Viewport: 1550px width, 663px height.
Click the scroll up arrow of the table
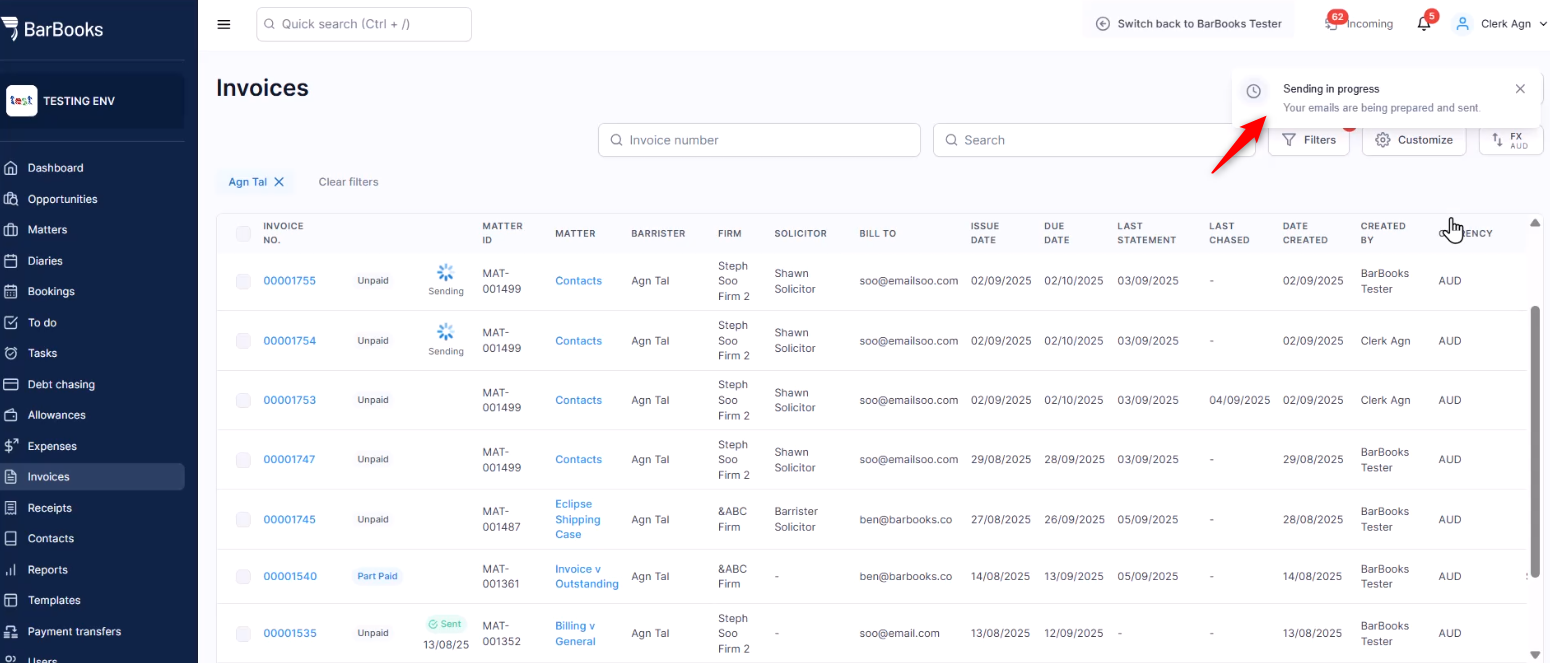pyautogui.click(x=1535, y=222)
